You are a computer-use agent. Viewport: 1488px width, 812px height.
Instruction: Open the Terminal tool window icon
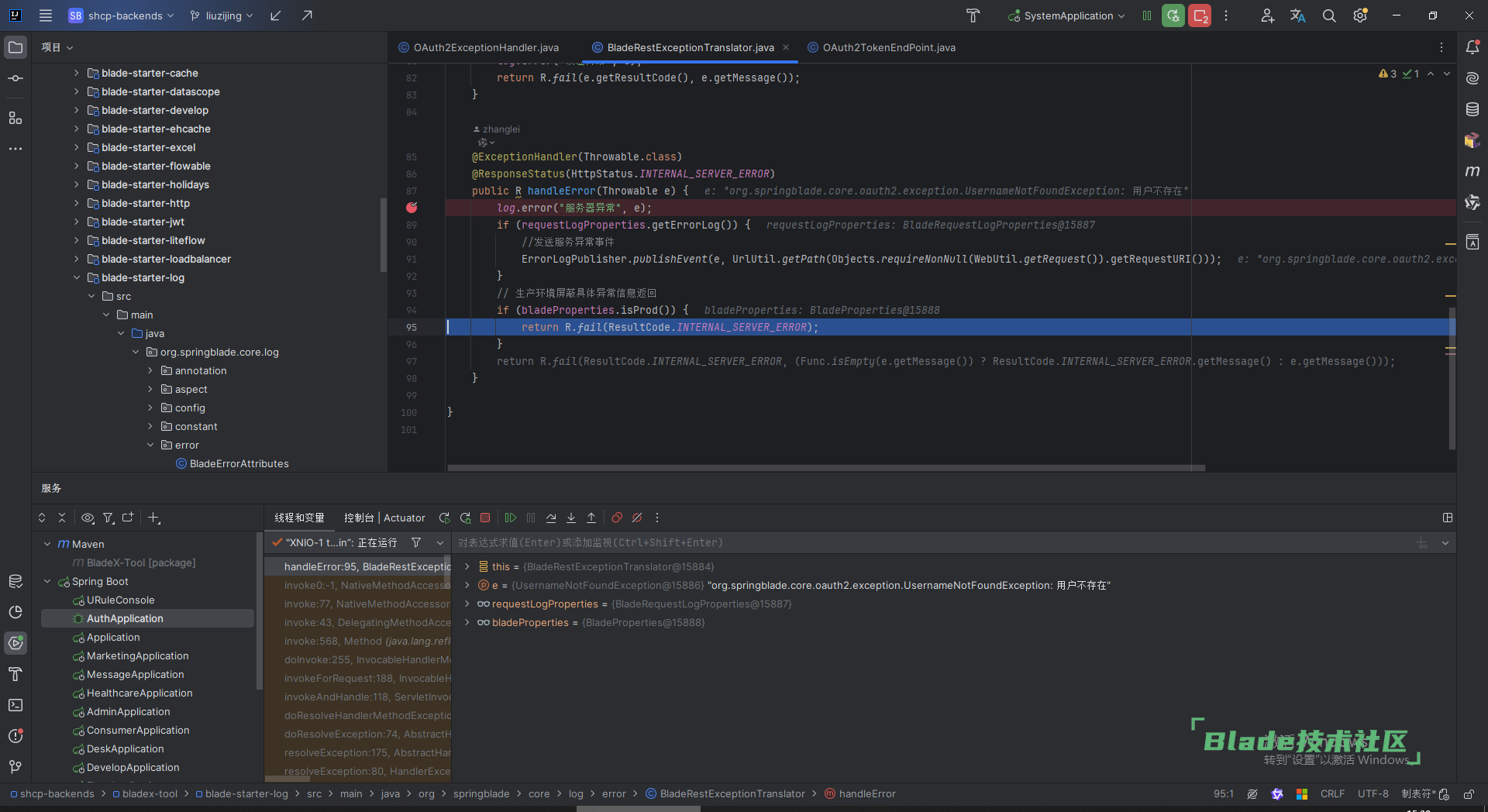pos(15,705)
